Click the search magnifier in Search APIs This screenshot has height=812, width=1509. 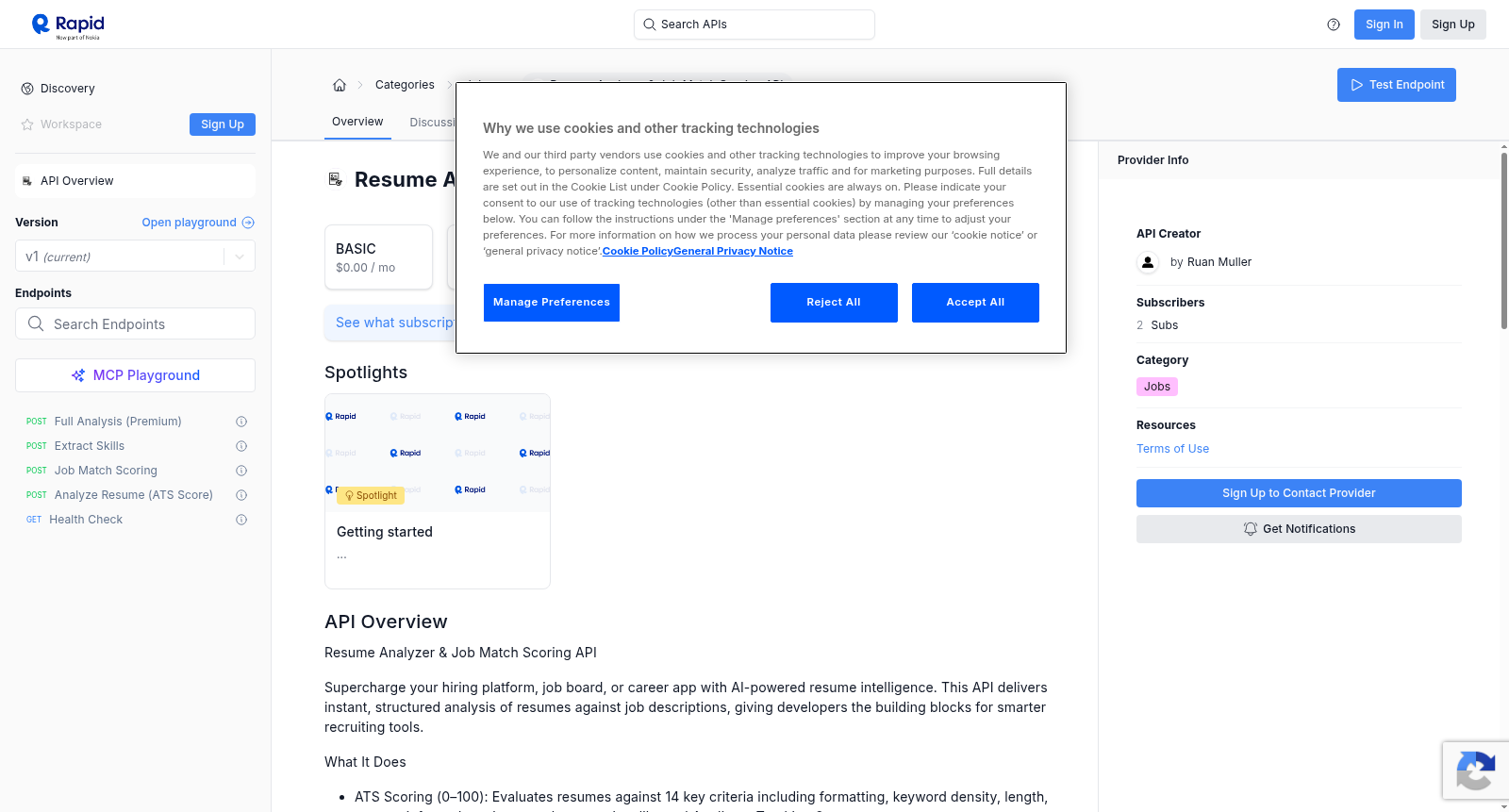coord(649,25)
